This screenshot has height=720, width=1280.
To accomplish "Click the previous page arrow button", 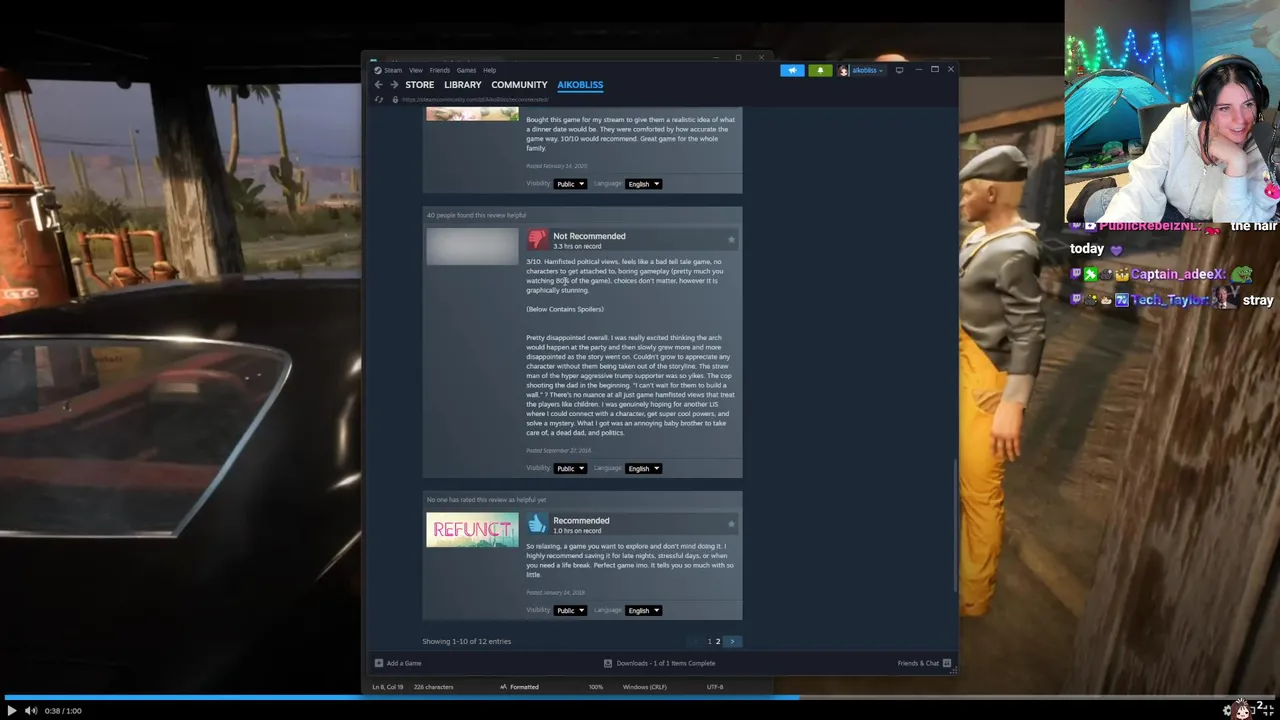I will [696, 642].
